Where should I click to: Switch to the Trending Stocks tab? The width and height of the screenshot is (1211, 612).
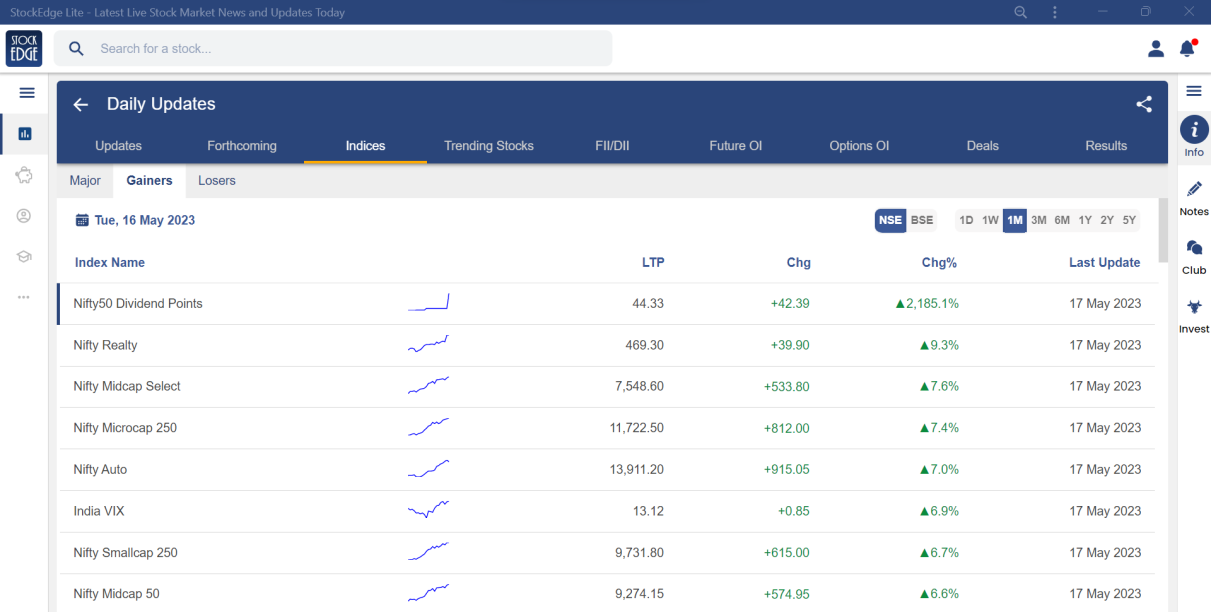point(488,146)
